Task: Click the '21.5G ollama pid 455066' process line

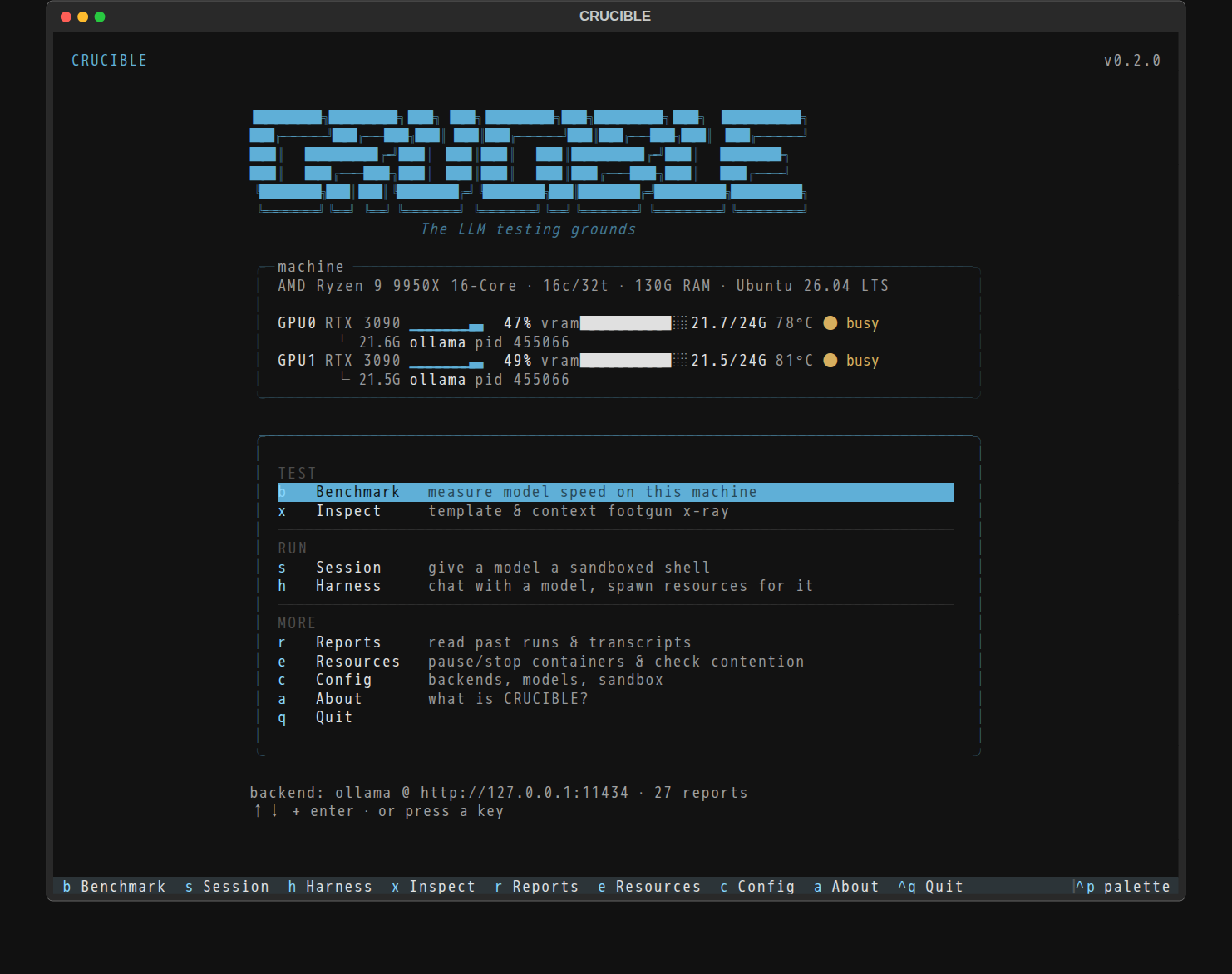Action: [464, 380]
